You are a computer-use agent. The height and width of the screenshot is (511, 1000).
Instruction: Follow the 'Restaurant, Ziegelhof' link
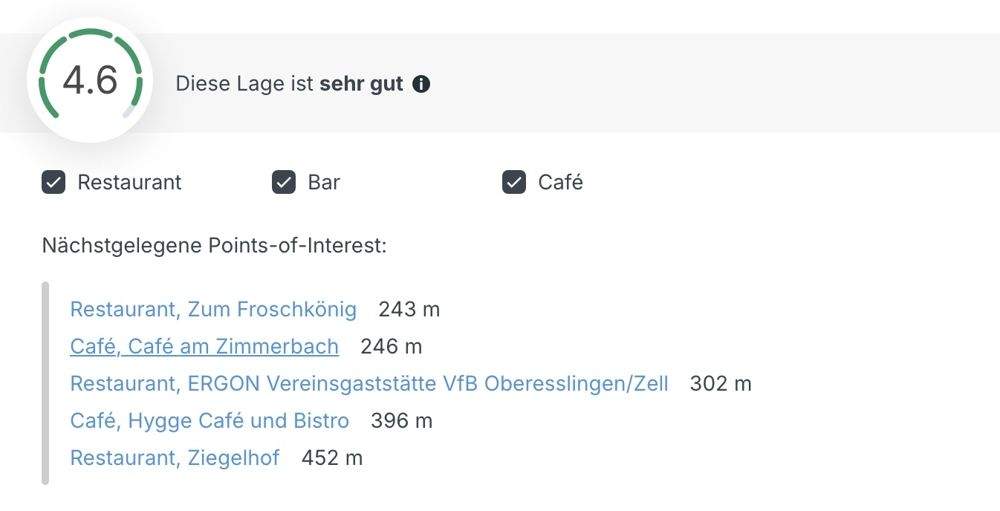(x=175, y=458)
